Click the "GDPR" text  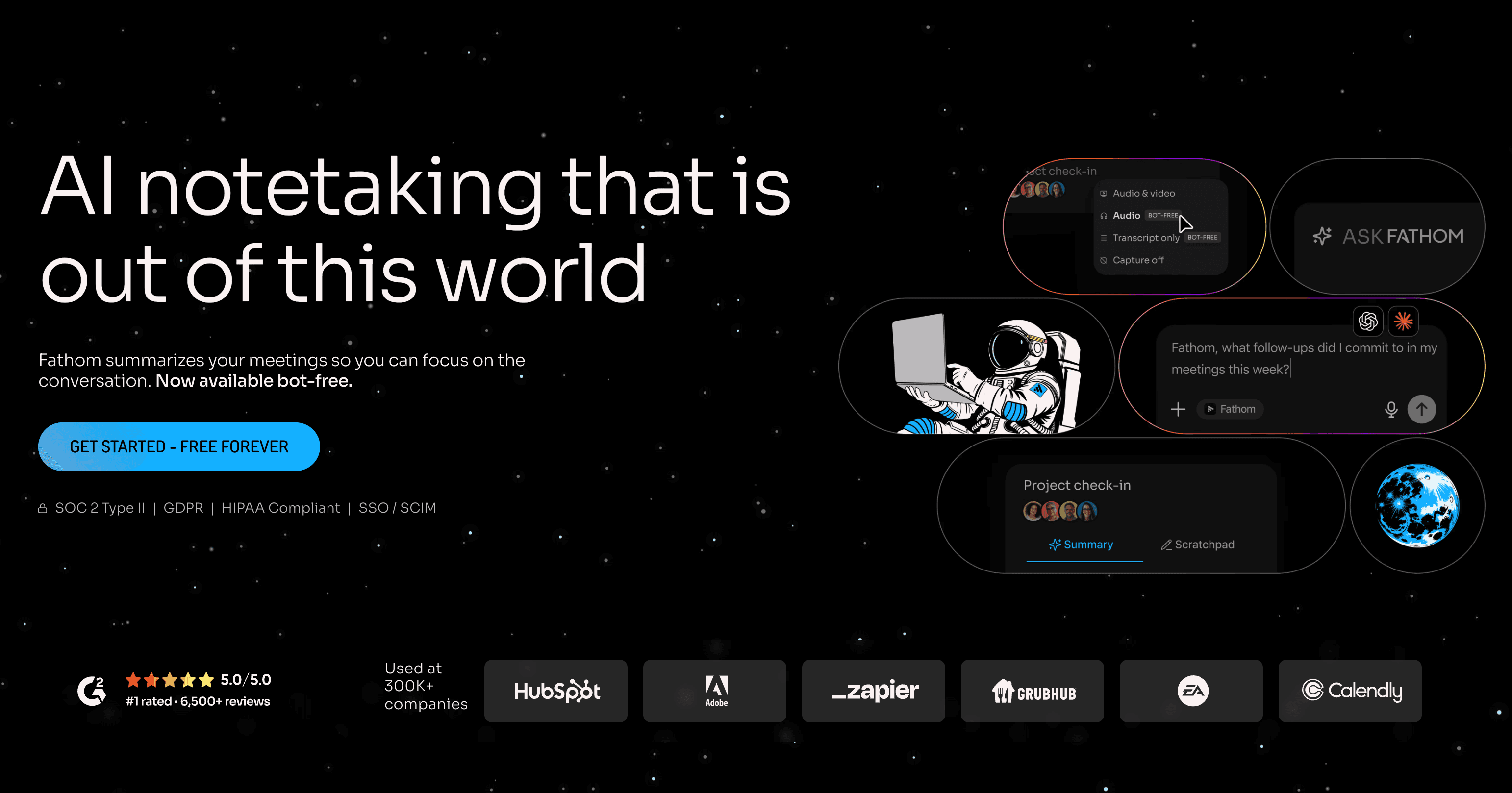(x=183, y=508)
